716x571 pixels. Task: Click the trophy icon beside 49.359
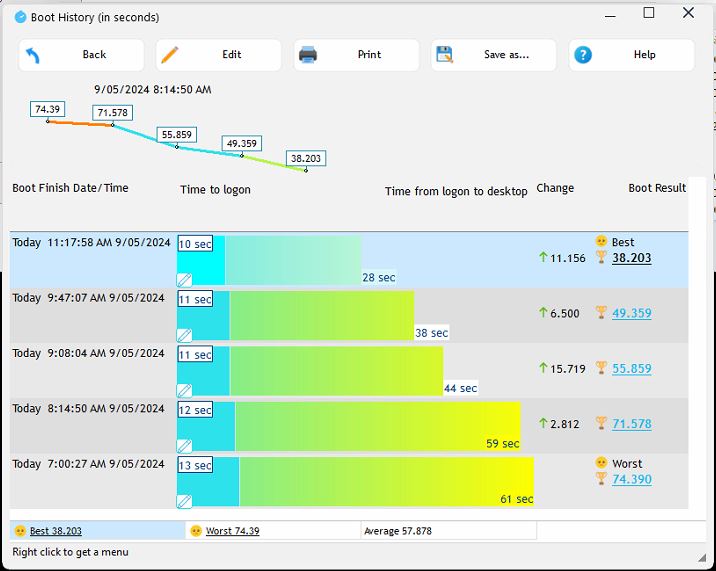(601, 313)
